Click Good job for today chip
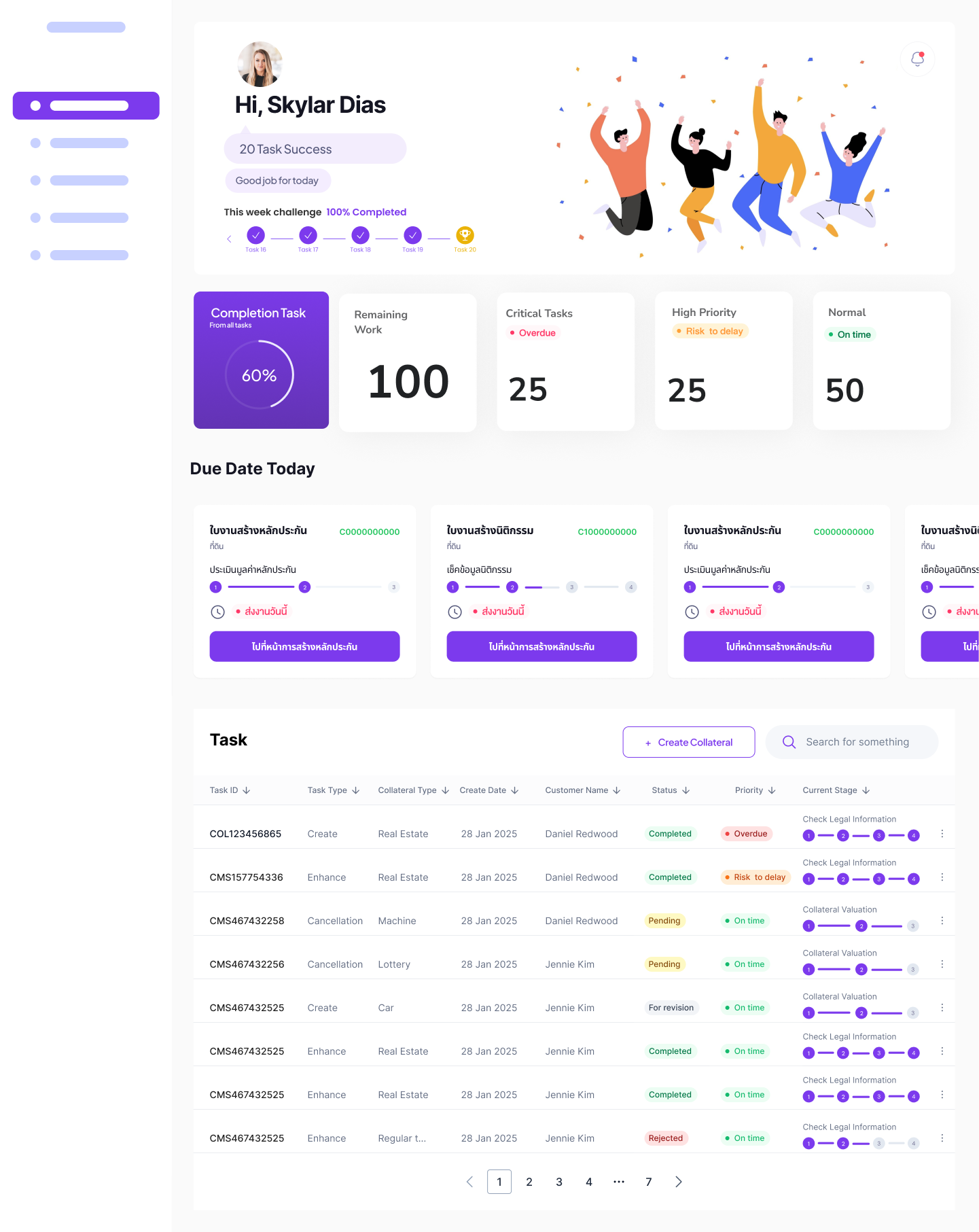The height and width of the screenshot is (1232, 979). [277, 181]
